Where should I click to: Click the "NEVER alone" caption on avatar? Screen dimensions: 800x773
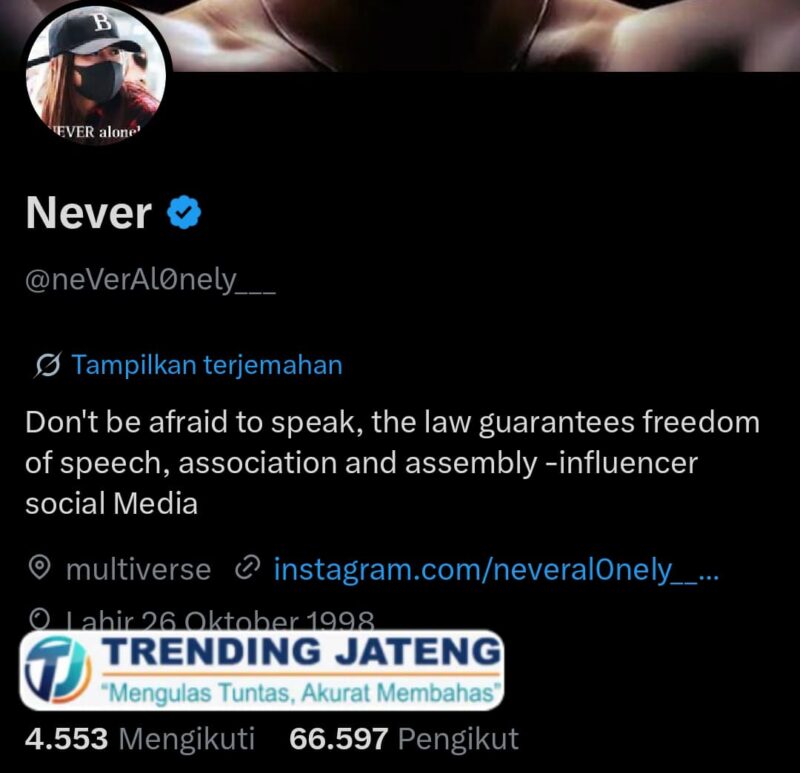click(96, 132)
